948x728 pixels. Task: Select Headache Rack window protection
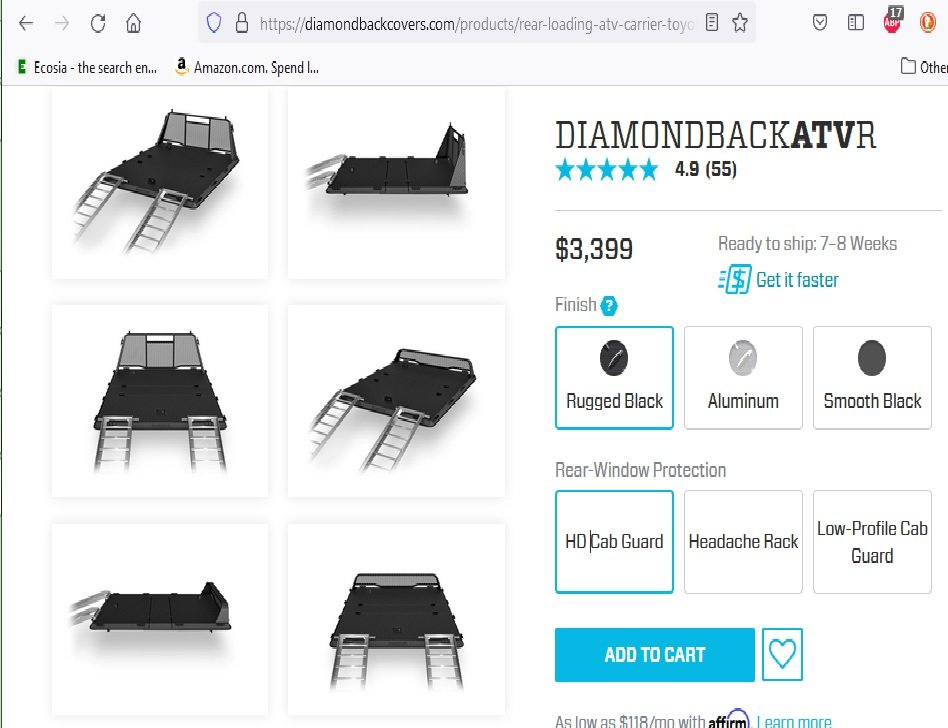pos(743,542)
